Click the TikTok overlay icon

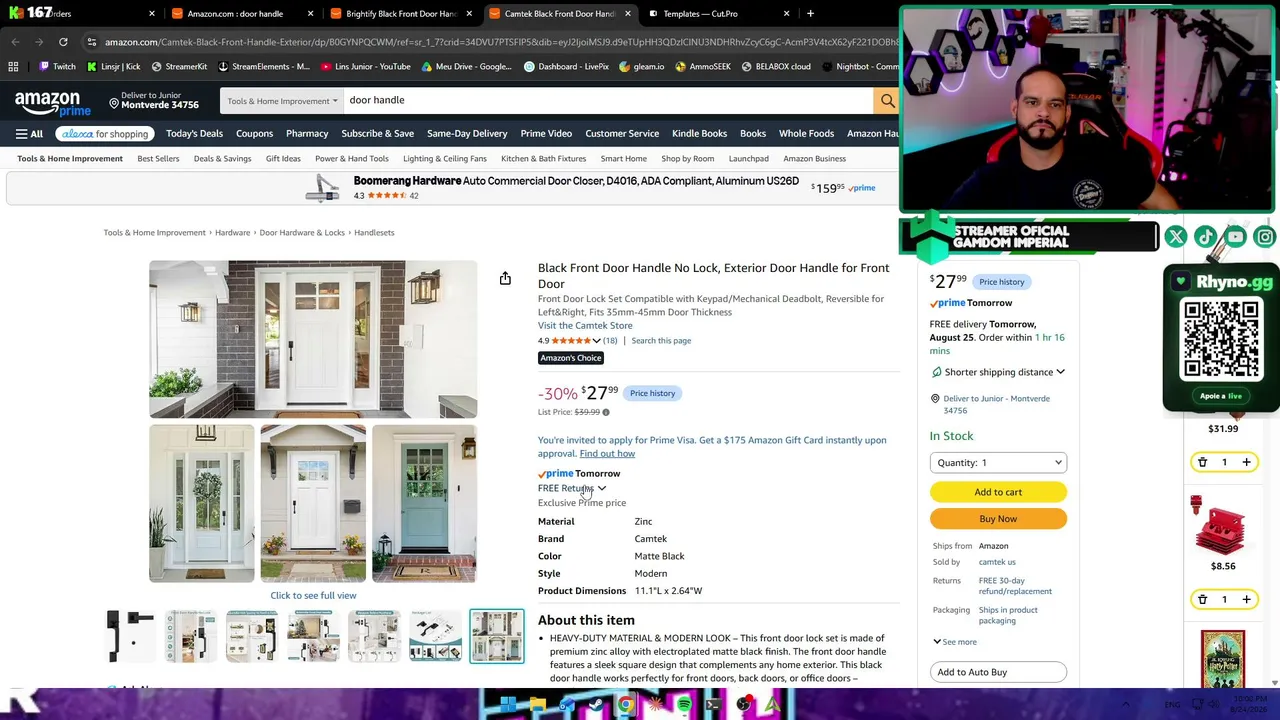pos(1206,237)
